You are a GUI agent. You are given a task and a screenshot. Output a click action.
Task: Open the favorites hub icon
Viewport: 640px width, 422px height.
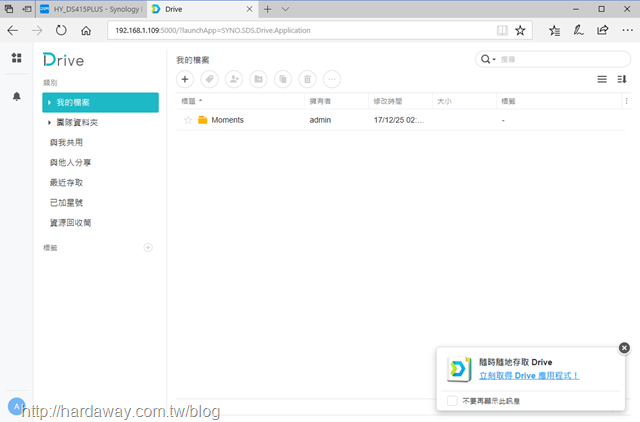tap(554, 30)
